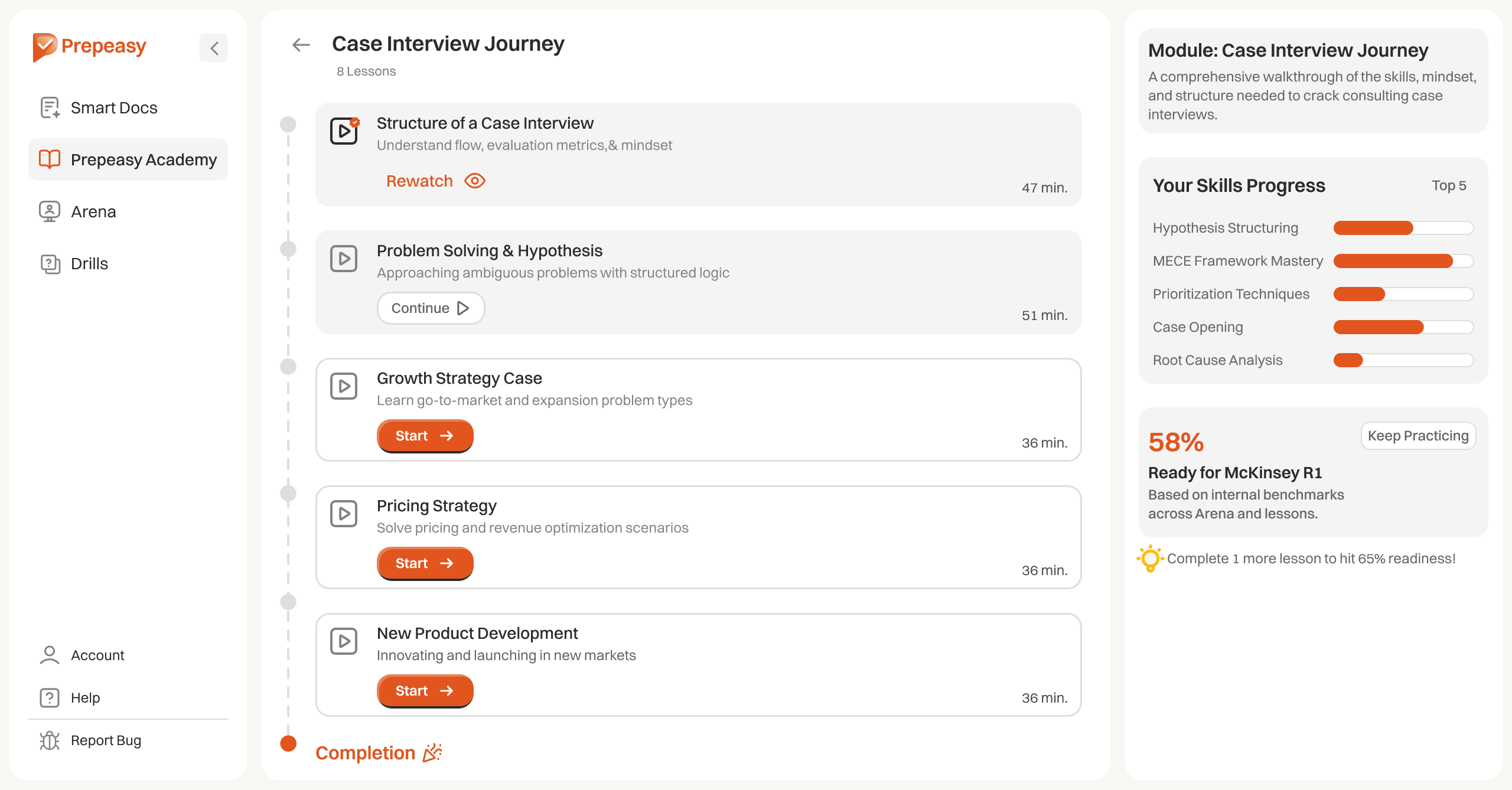Click the MECE Framework Mastery progress bar
The width and height of the screenshot is (1512, 790).
tap(1403, 261)
